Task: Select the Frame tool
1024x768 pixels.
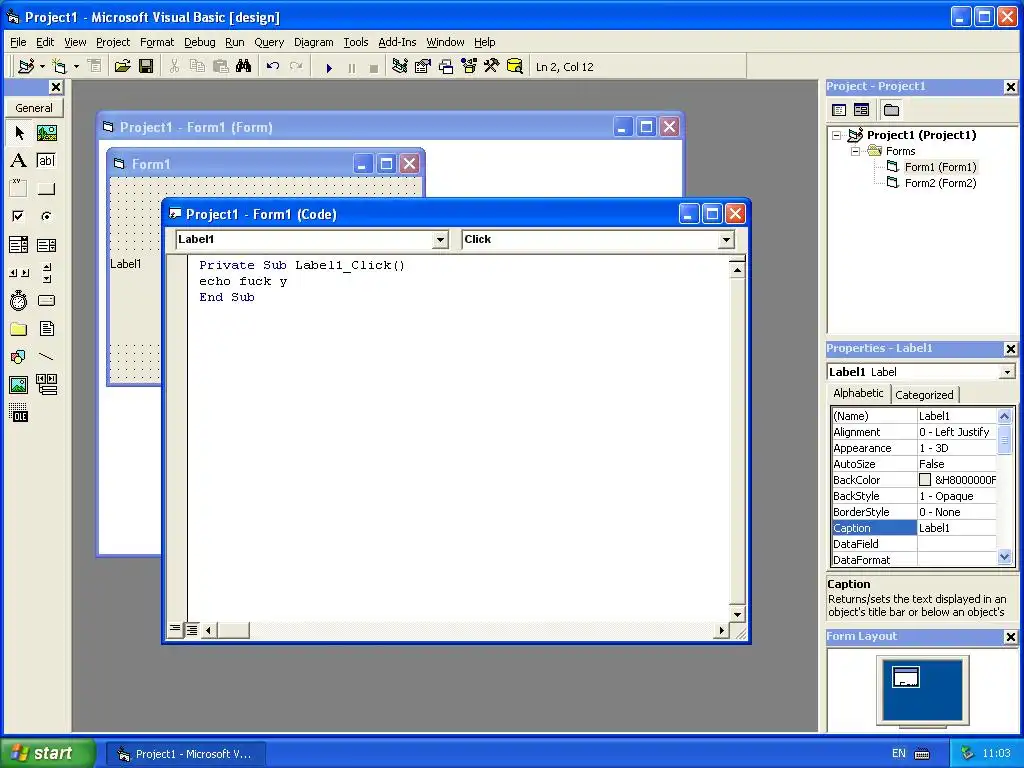Action: [x=19, y=189]
